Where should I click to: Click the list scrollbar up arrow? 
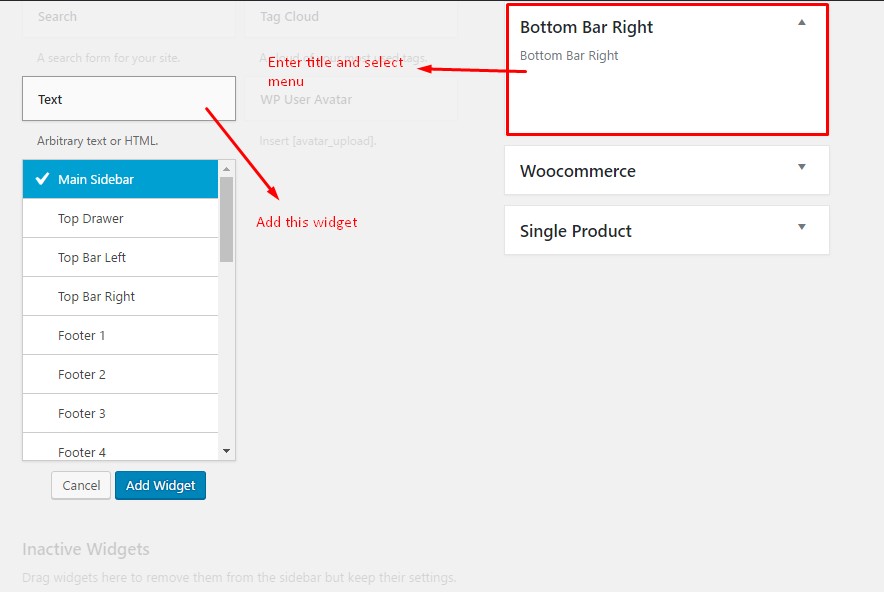(226, 169)
